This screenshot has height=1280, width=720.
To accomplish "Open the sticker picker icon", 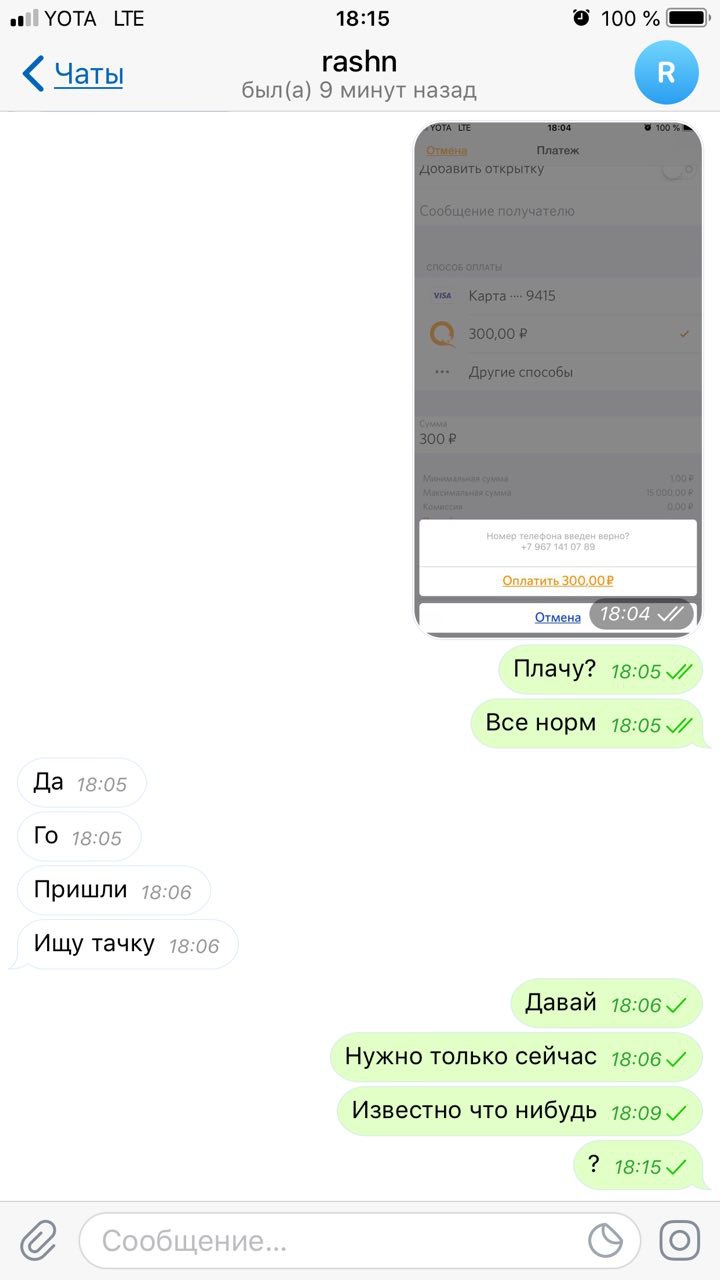I will 605,1241.
